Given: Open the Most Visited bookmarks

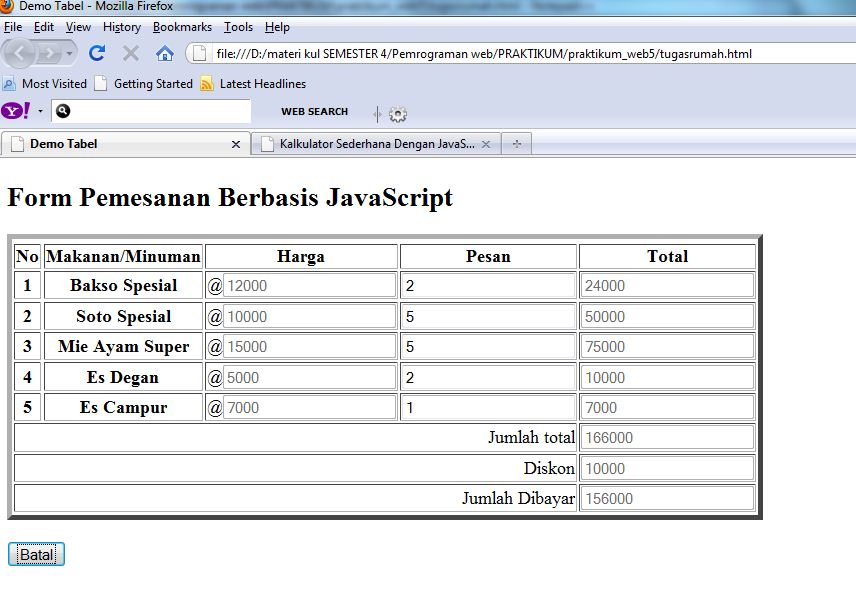Looking at the screenshot, I should [45, 82].
